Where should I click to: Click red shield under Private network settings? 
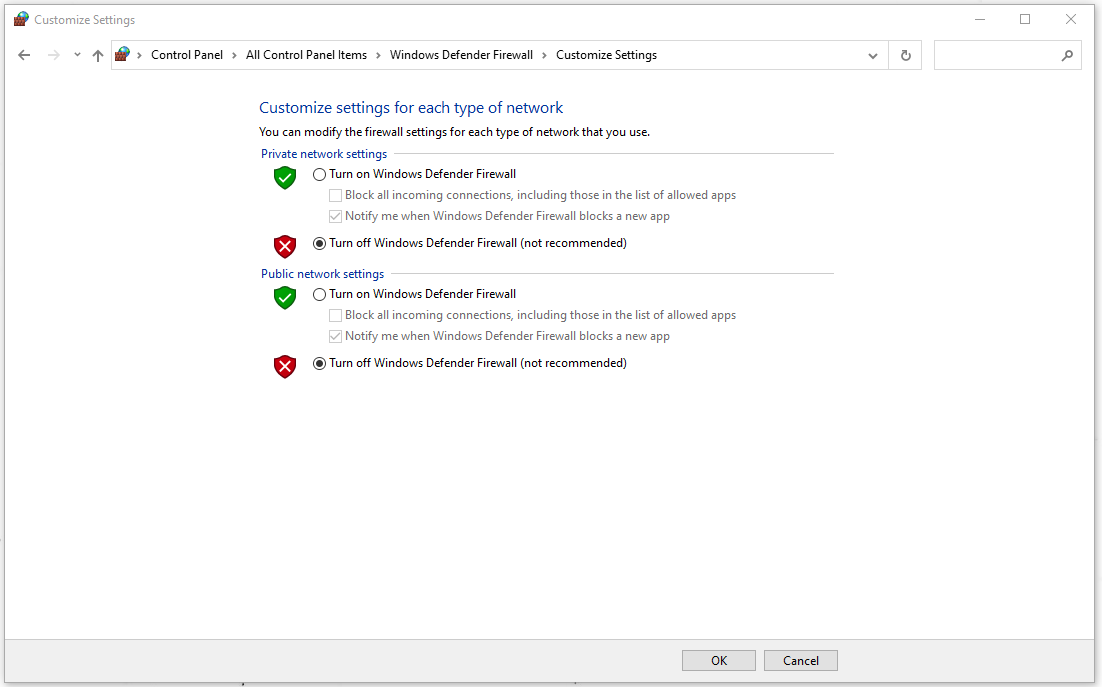coord(285,247)
